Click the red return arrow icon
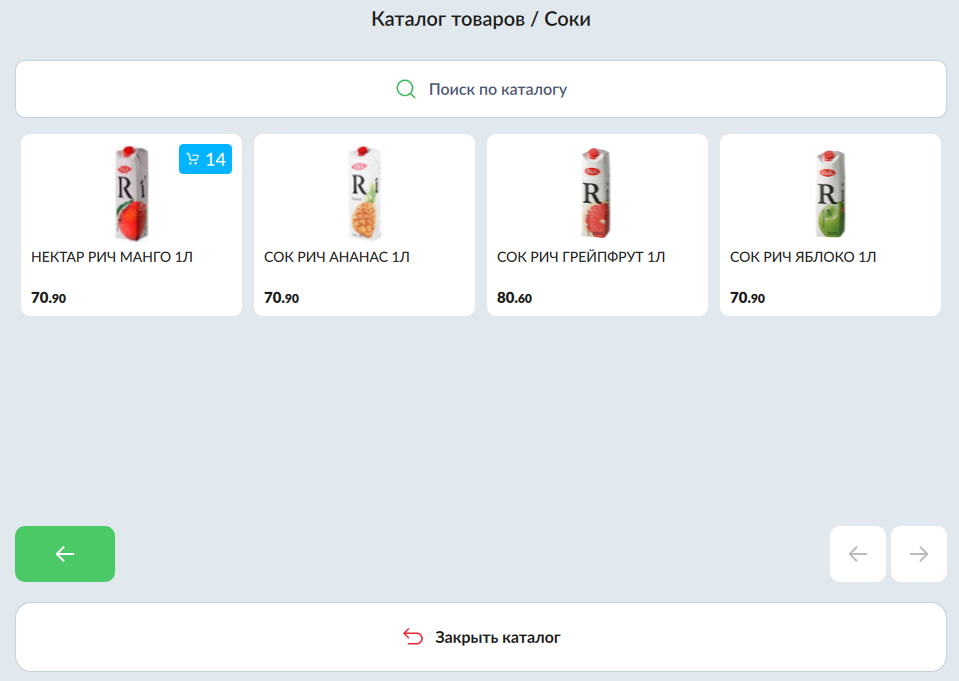 tap(413, 637)
